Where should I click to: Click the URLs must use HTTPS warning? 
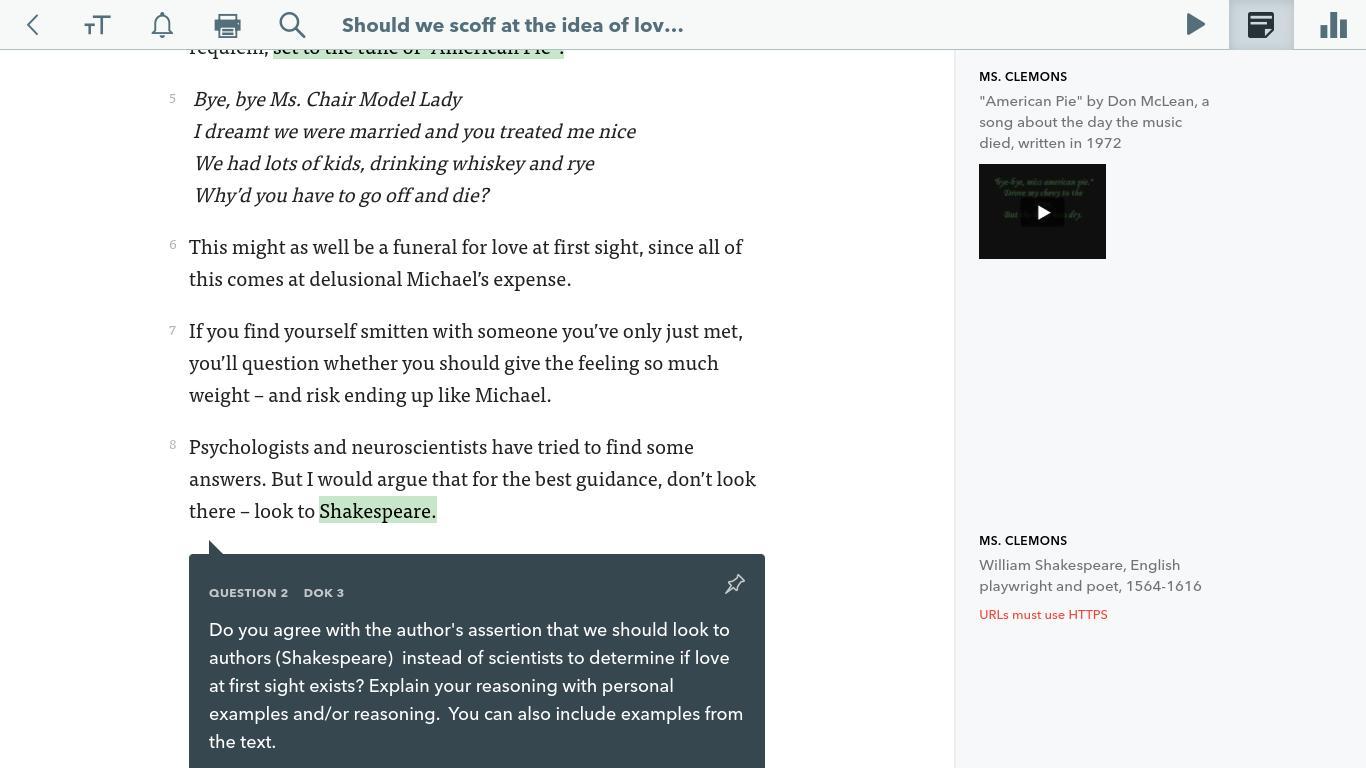[1043, 615]
